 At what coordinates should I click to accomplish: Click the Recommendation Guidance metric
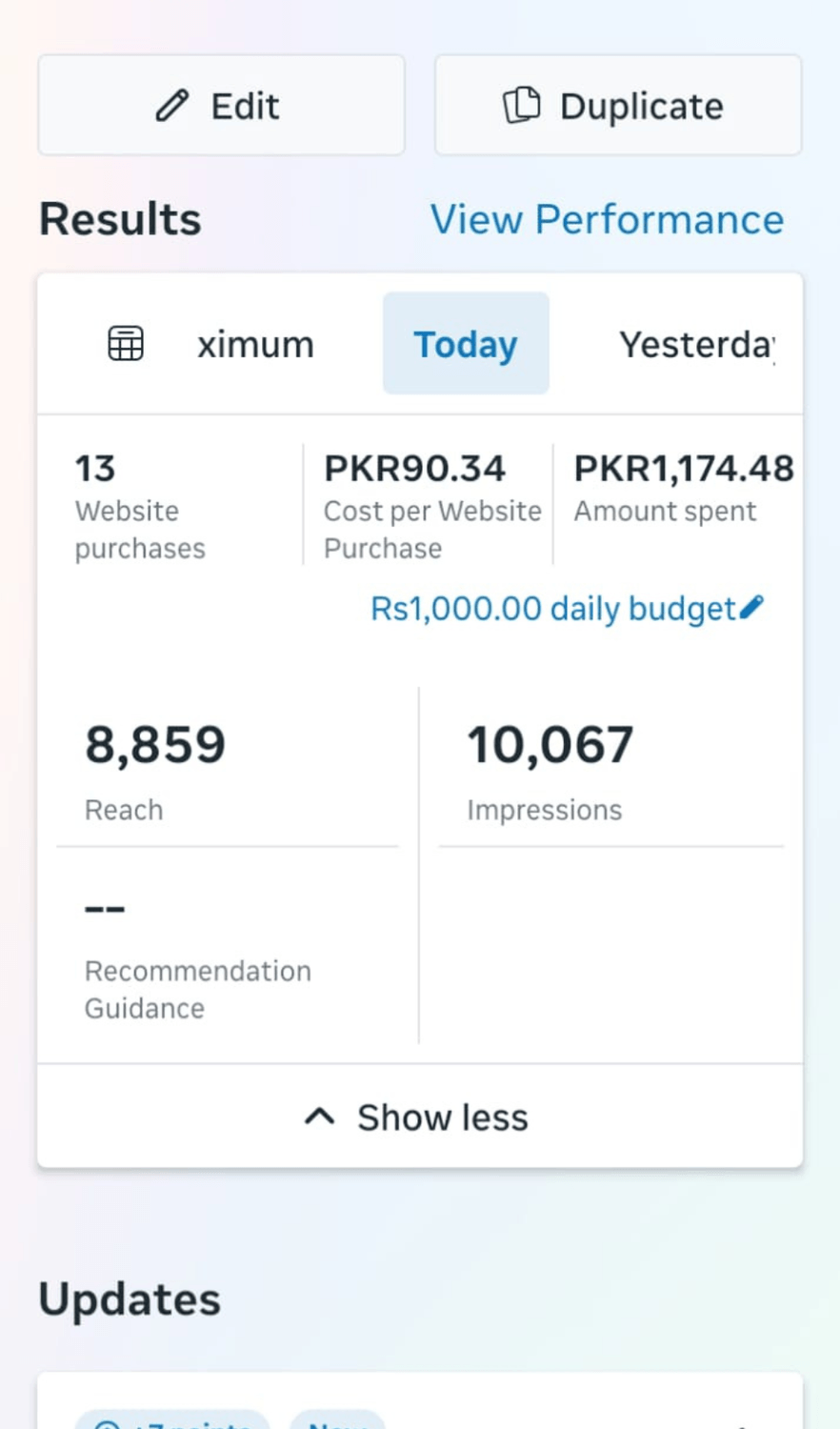[x=197, y=957]
